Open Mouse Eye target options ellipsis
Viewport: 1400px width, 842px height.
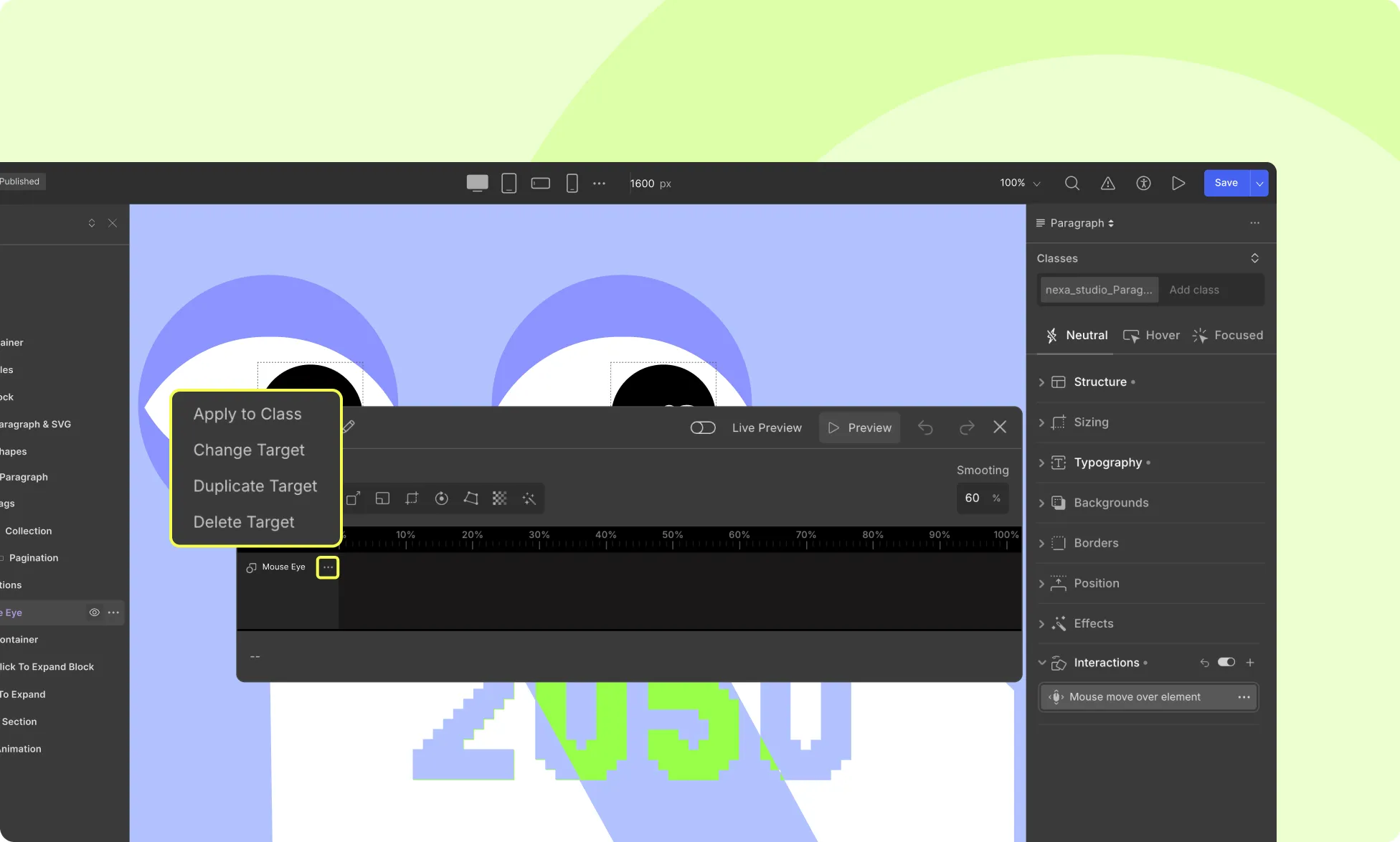[328, 567]
